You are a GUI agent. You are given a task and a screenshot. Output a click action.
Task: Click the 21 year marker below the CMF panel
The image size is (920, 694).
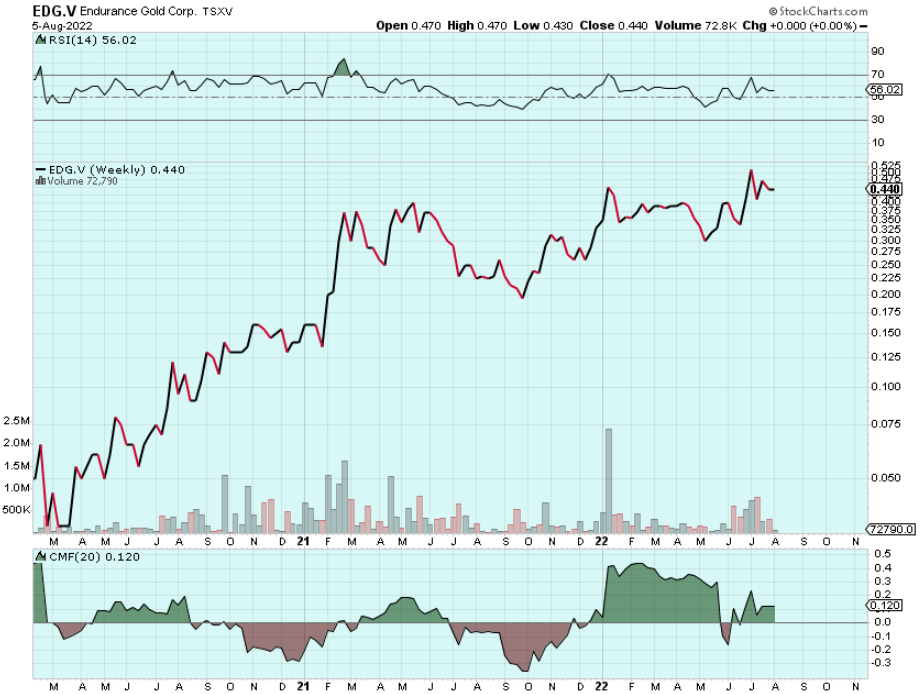[x=303, y=686]
